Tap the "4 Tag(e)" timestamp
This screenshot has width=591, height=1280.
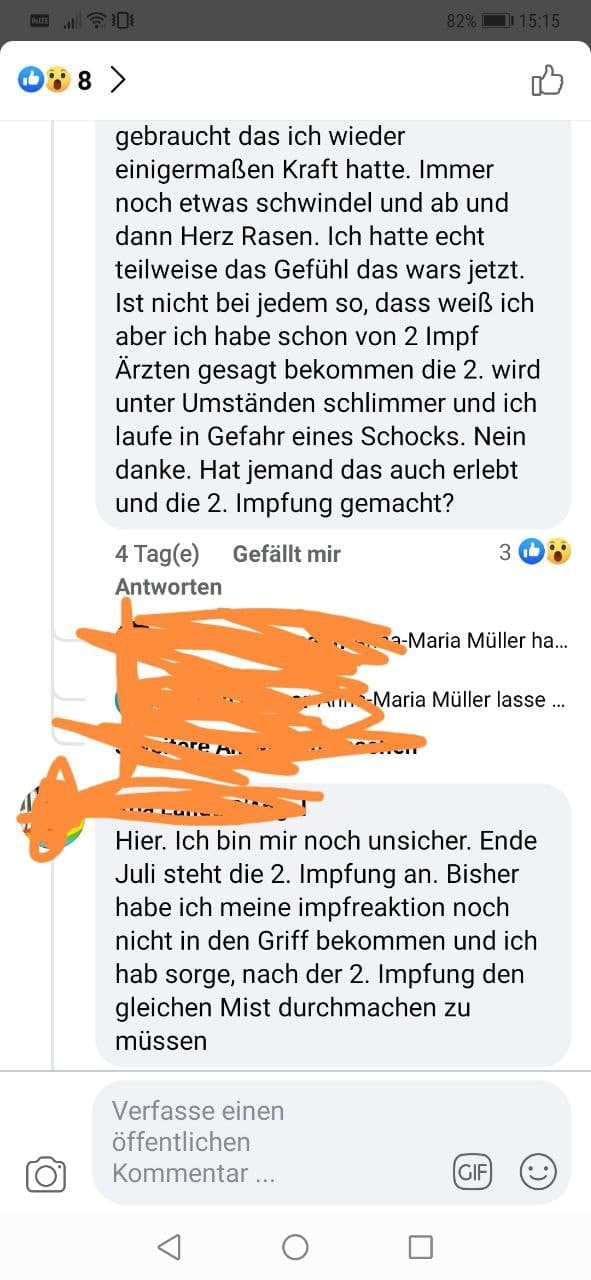click(x=157, y=554)
